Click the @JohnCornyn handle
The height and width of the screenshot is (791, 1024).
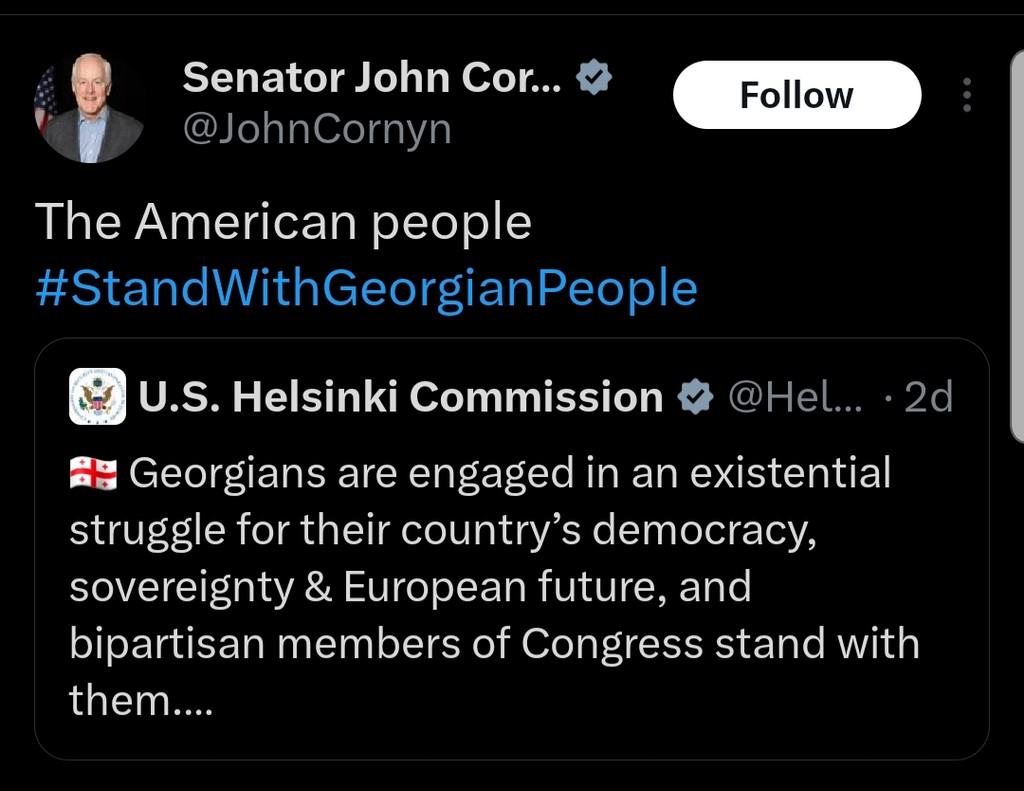[x=317, y=129]
